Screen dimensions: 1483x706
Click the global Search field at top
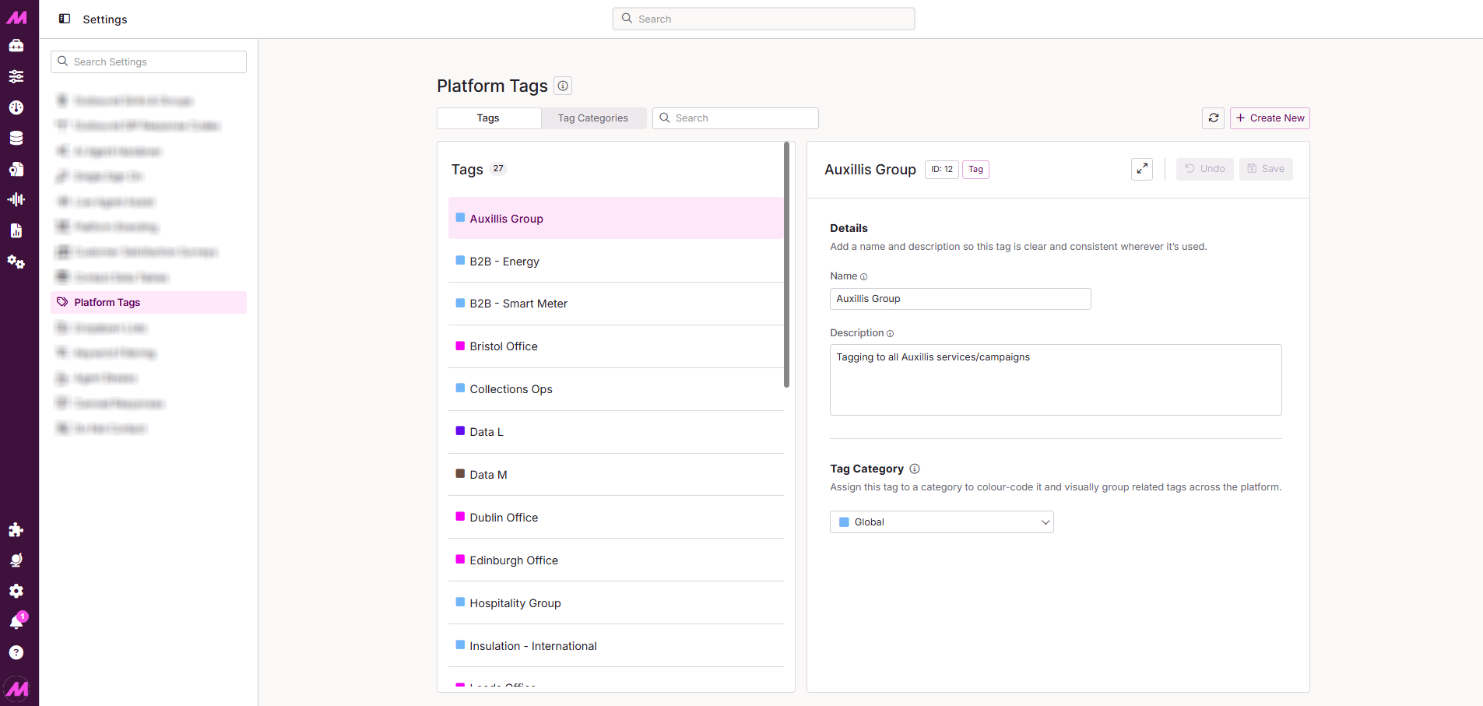point(764,19)
